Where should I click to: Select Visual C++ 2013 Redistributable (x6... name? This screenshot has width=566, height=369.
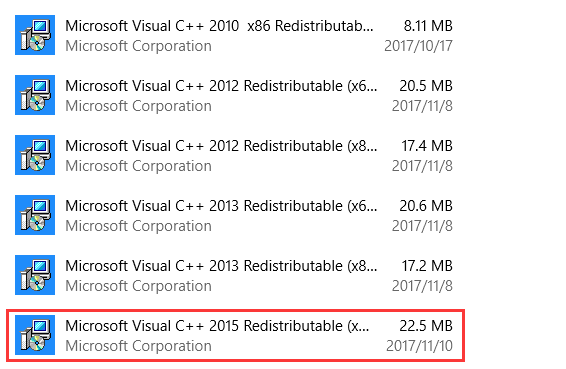(x=221, y=206)
